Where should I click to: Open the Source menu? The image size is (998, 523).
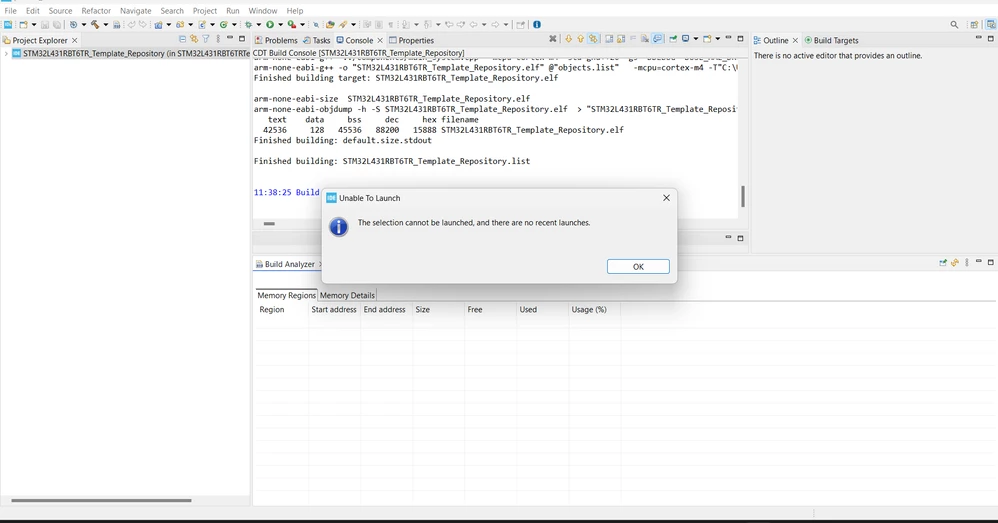(x=60, y=11)
